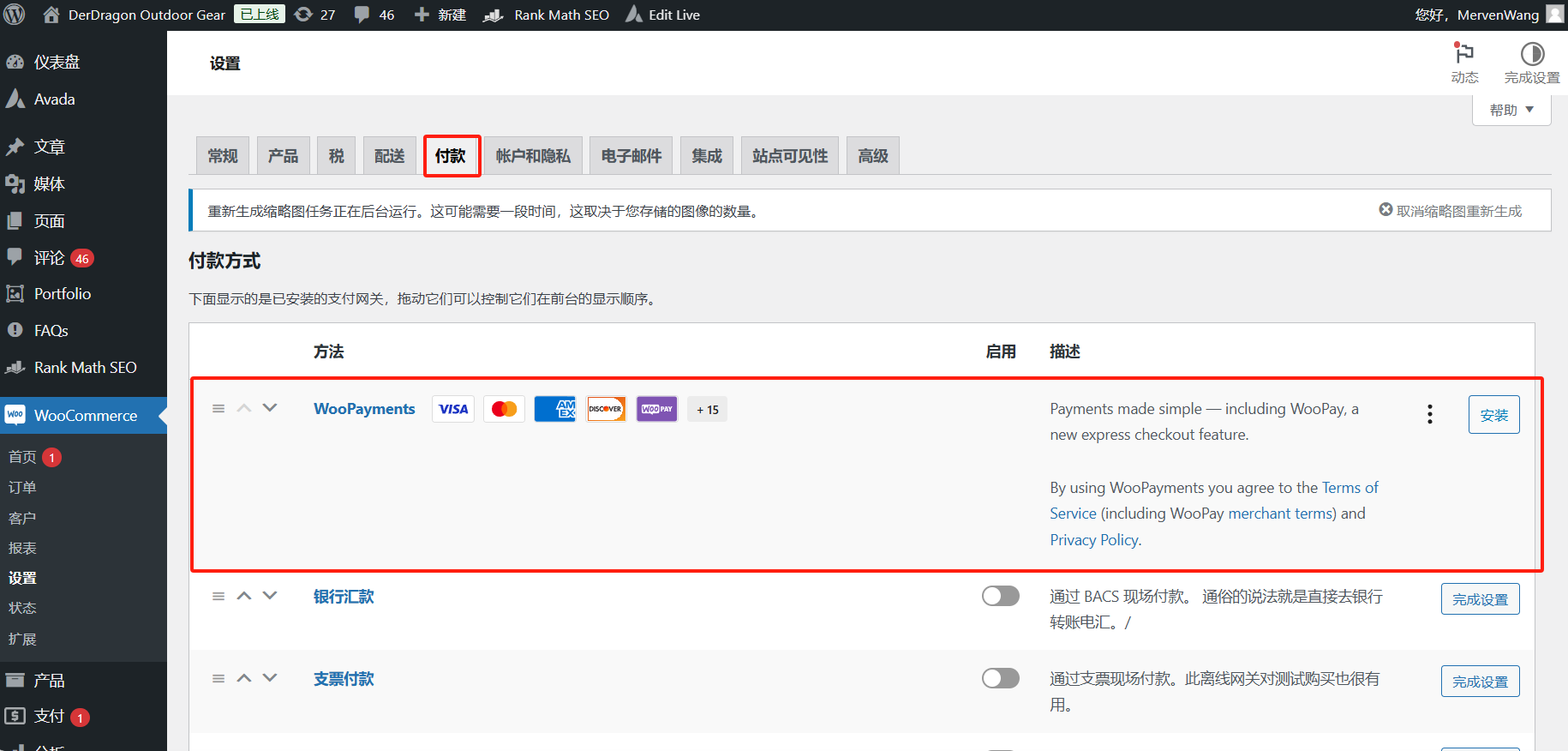Viewport: 1568px width, 751px height.
Task: Open Portfolio in sidebar
Action: [83, 294]
